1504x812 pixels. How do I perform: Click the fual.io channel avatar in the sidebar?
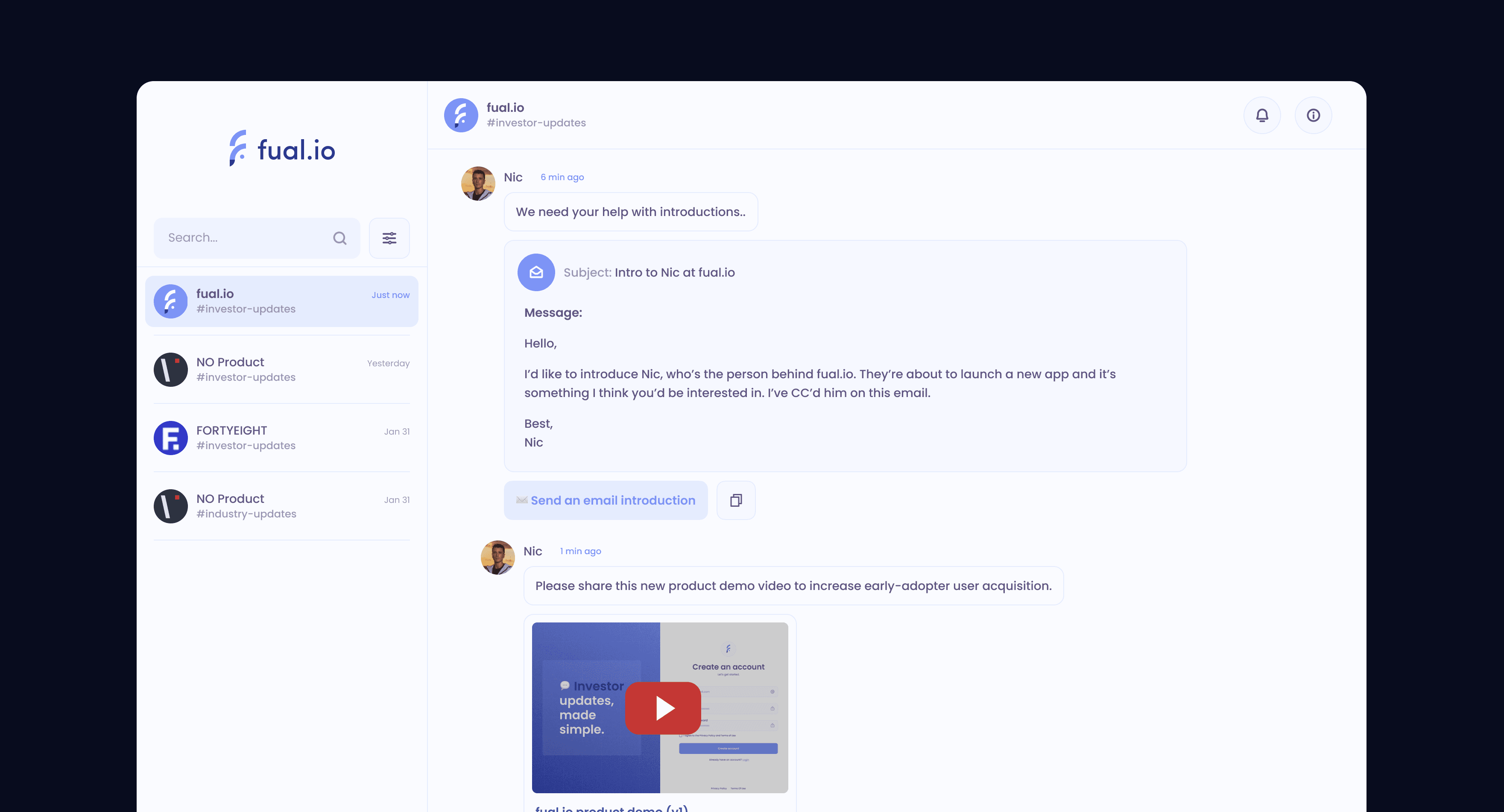[x=170, y=301]
